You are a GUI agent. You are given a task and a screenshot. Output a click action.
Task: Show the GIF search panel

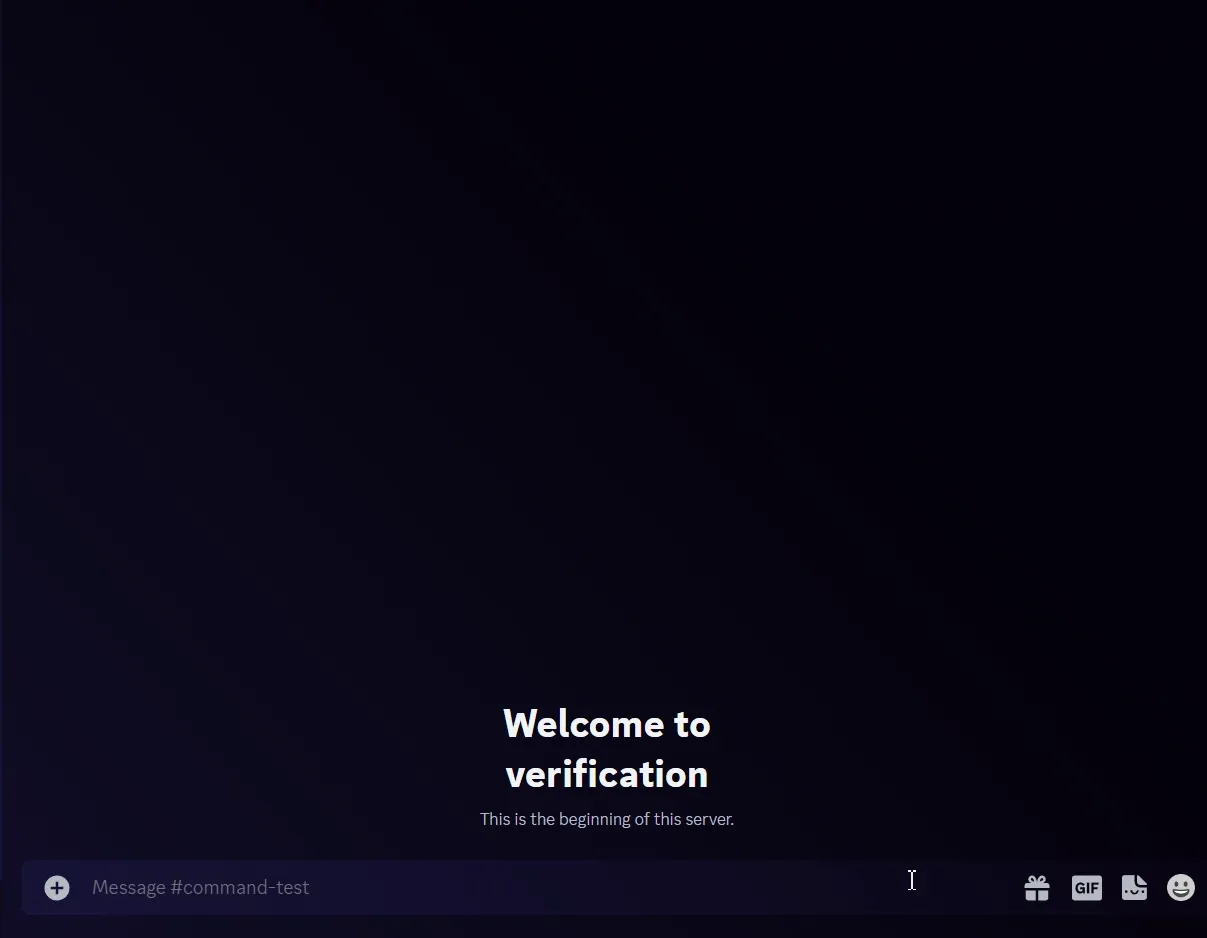[x=1086, y=888]
